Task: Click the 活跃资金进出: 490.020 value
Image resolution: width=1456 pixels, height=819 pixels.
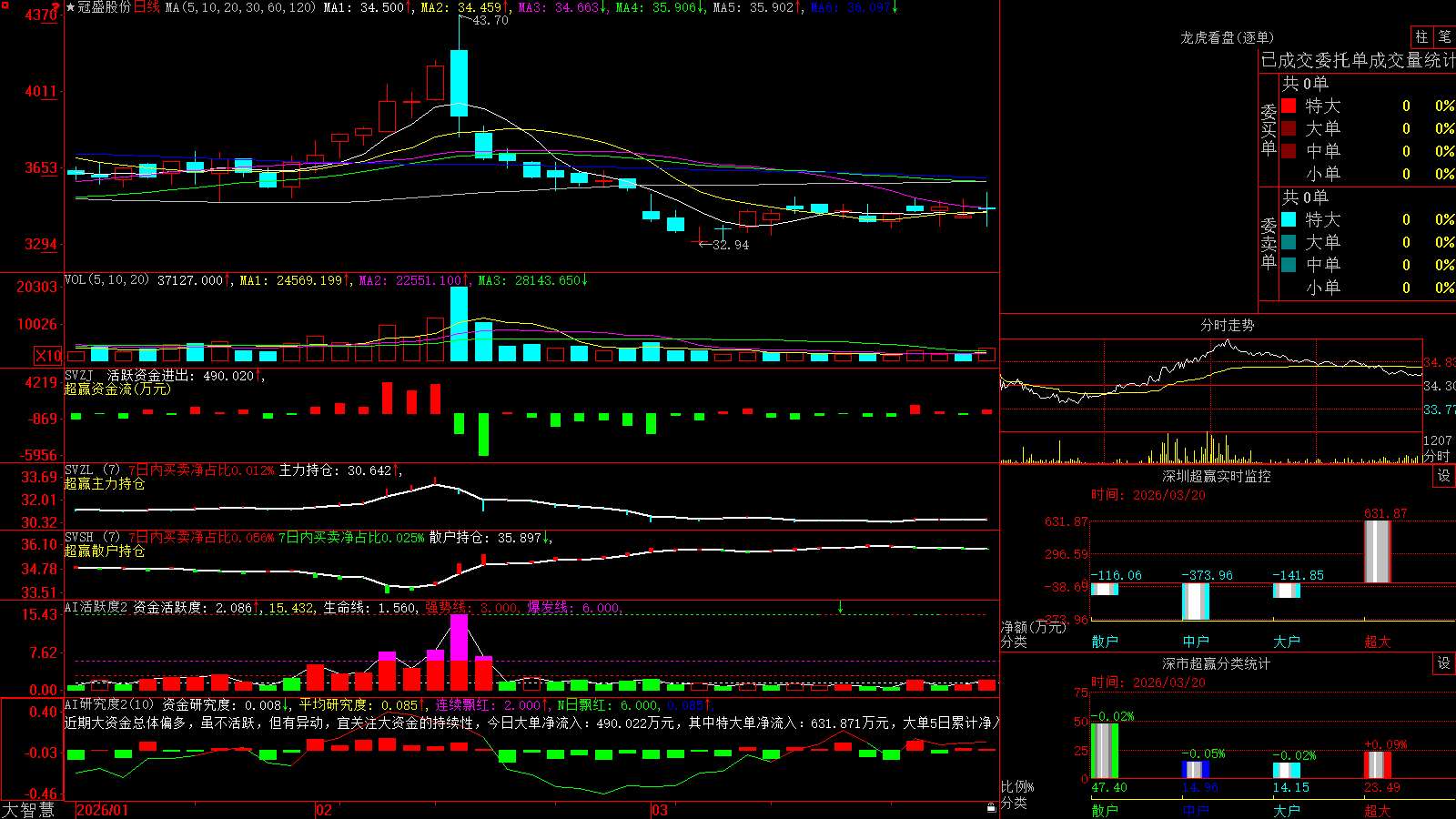Action: [x=181, y=375]
